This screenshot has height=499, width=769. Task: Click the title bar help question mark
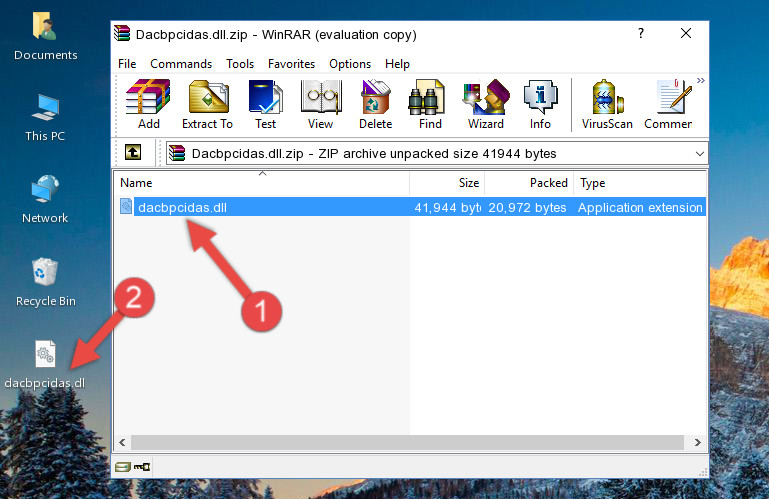pos(641,33)
